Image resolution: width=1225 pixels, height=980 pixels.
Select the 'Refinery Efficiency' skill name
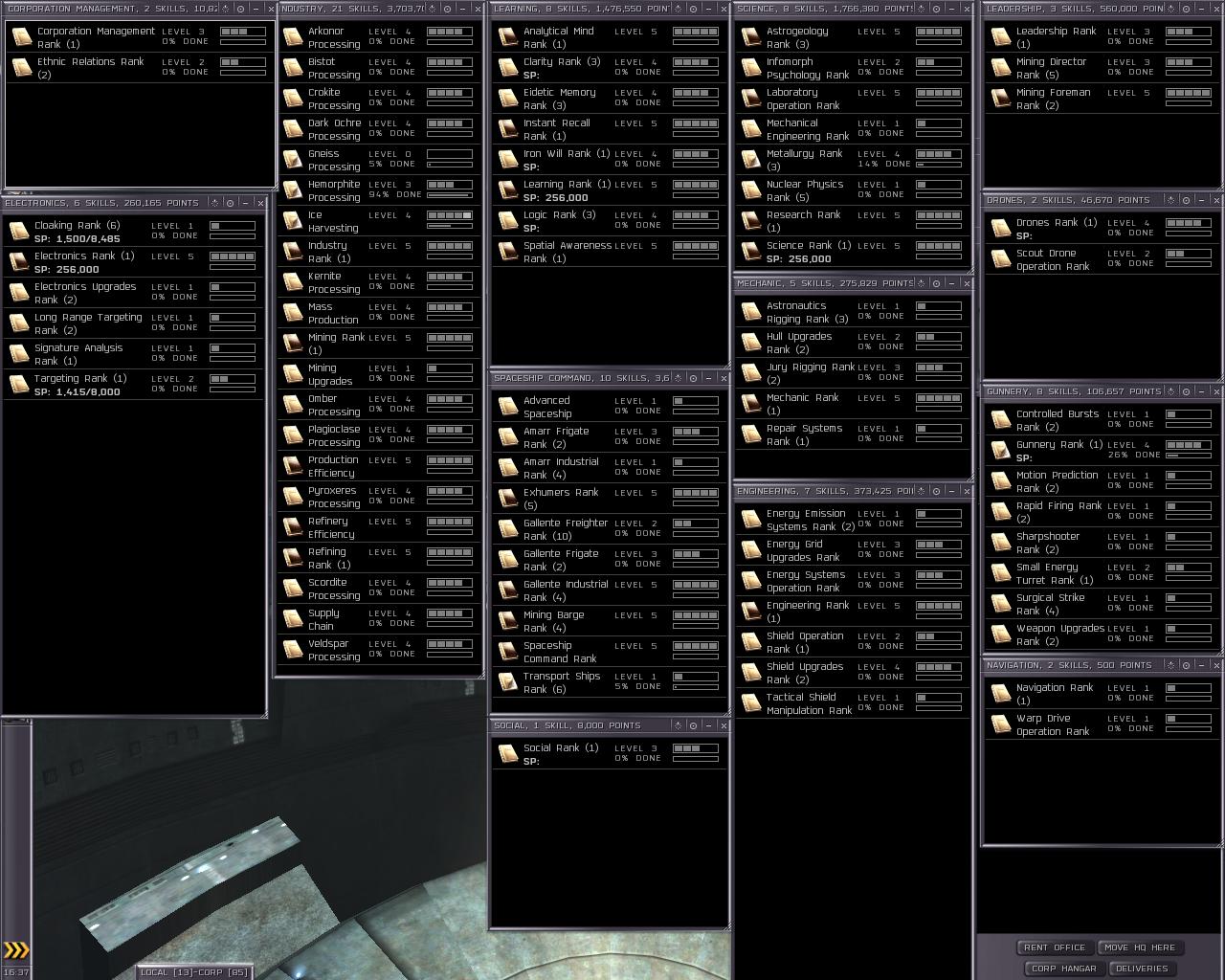[x=331, y=528]
